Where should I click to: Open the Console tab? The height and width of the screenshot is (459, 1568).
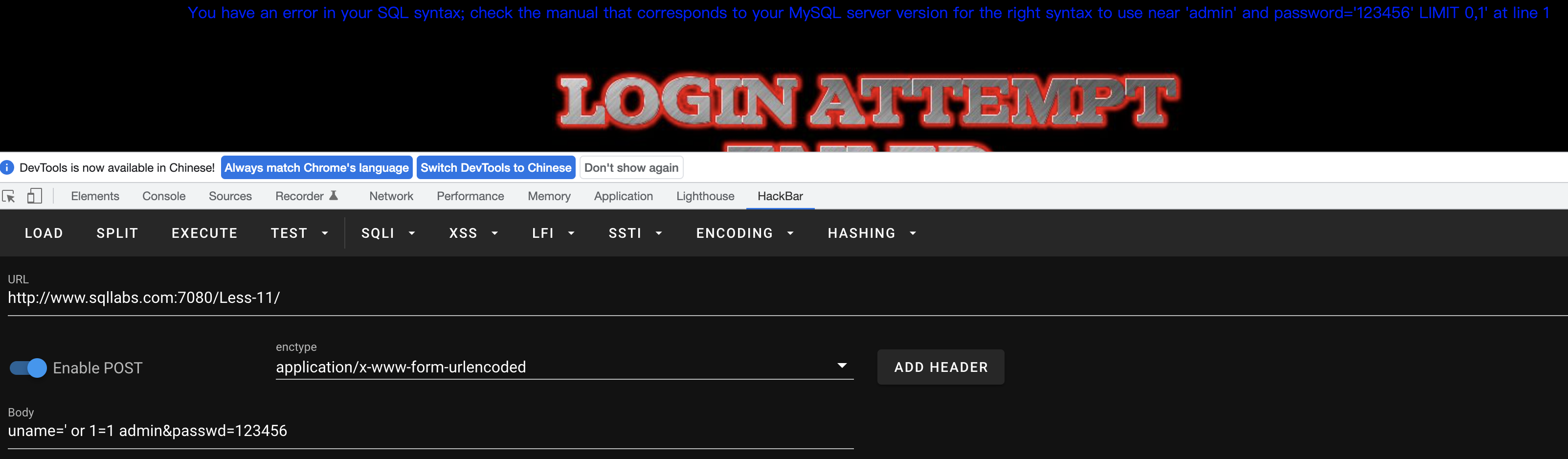click(x=164, y=196)
